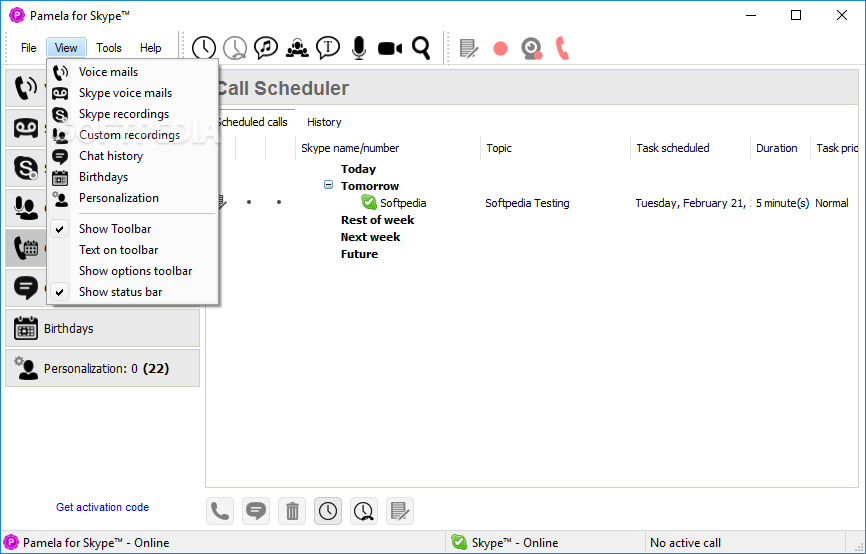This screenshot has width=866, height=554.
Task: Click the 5 minute(s) duration cell
Action: pyautogui.click(x=782, y=203)
